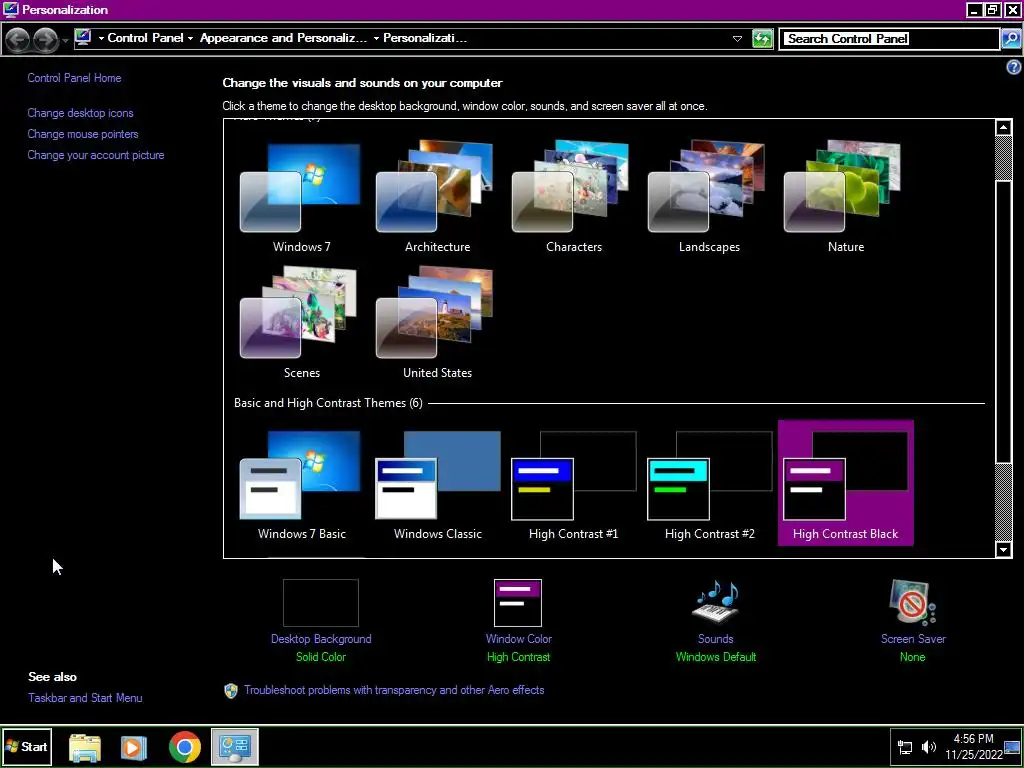Expand dropdown before Control Panel breadcrumb

click(x=101, y=39)
